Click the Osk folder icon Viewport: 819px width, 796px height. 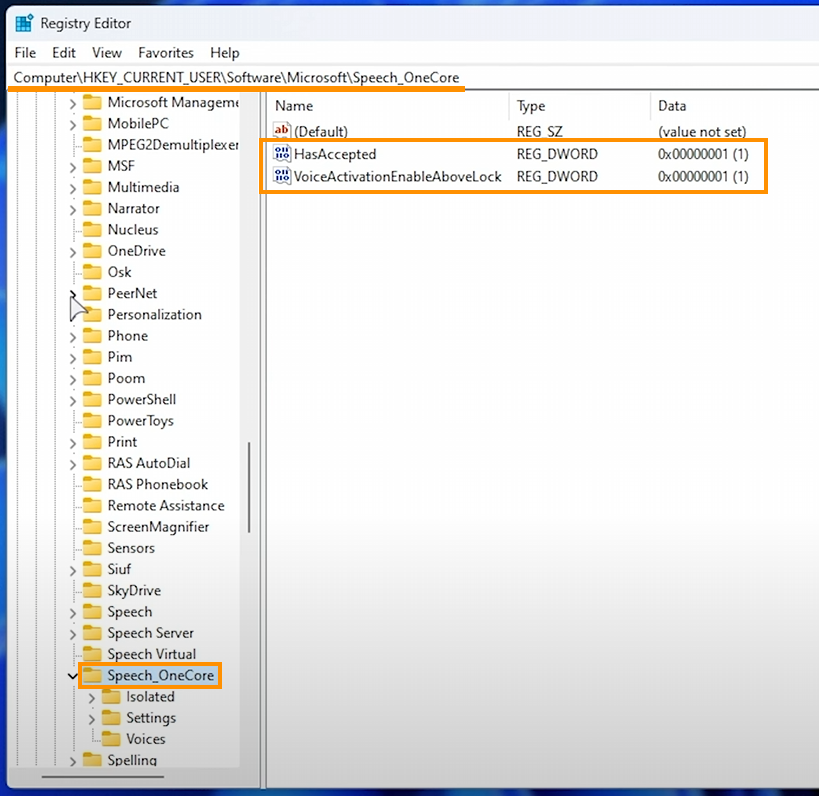coord(92,272)
